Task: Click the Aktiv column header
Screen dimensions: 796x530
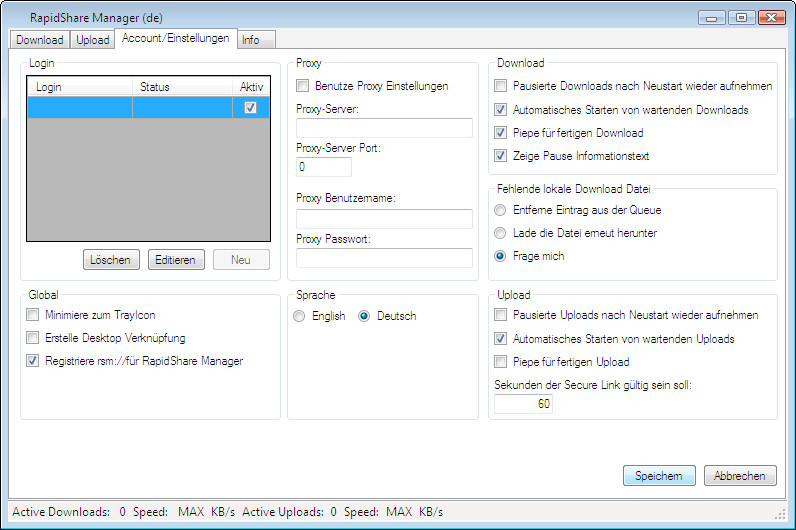Action: tap(251, 87)
